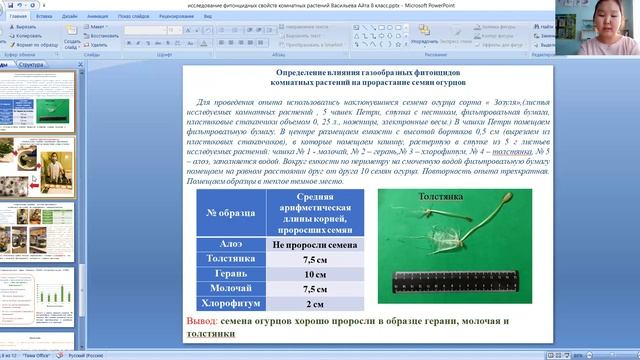This screenshot has height=360, width=640.
Task: Toggle text Shadow formatting
Action: [167, 43]
